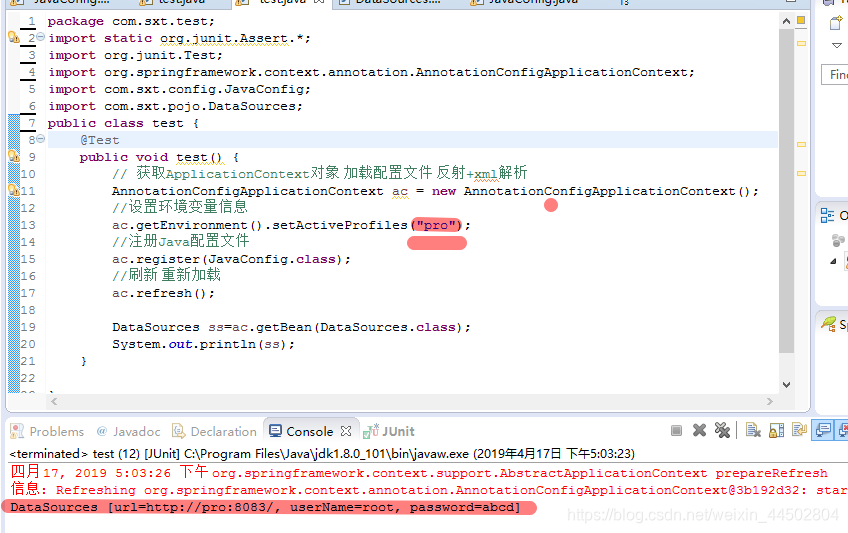
Task: Toggle Show Console When Standard Out Changes
Action: click(823, 430)
